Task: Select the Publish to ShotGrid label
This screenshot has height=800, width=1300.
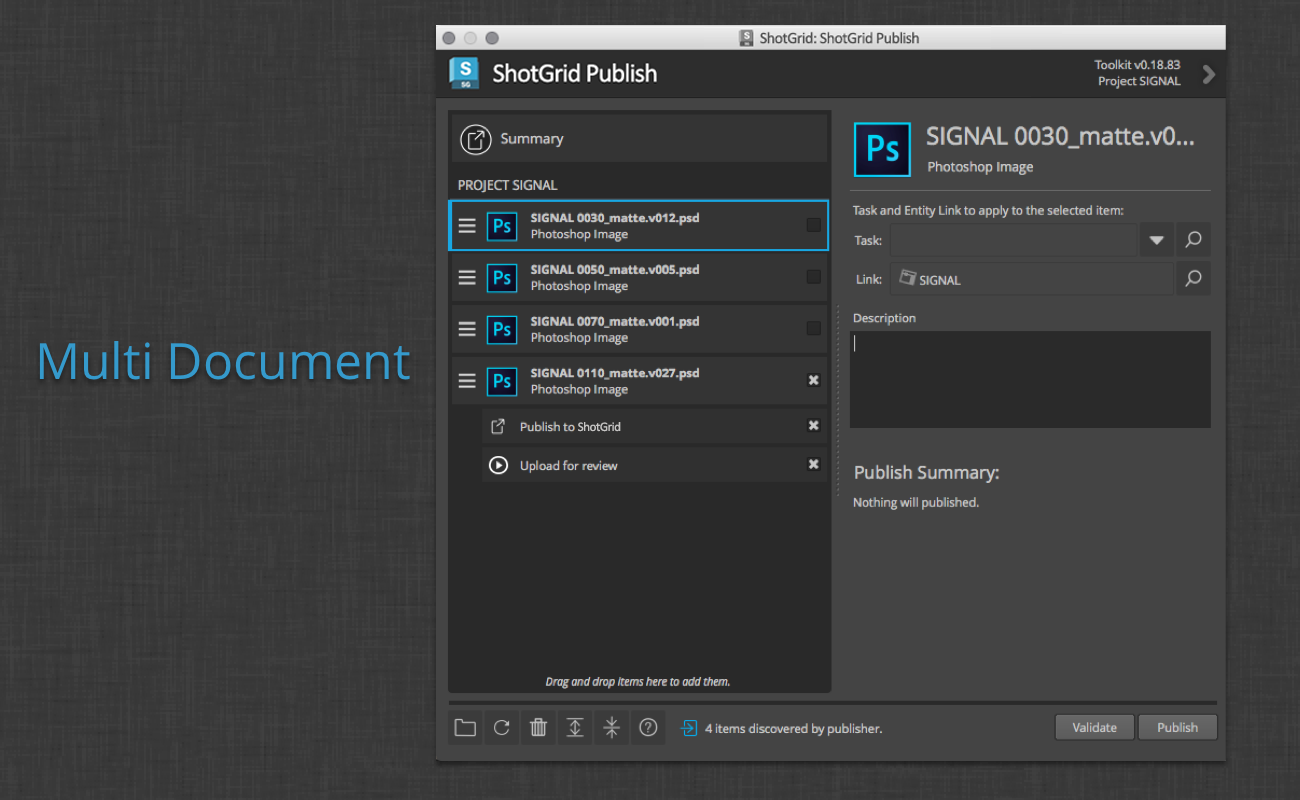Action: (x=570, y=427)
